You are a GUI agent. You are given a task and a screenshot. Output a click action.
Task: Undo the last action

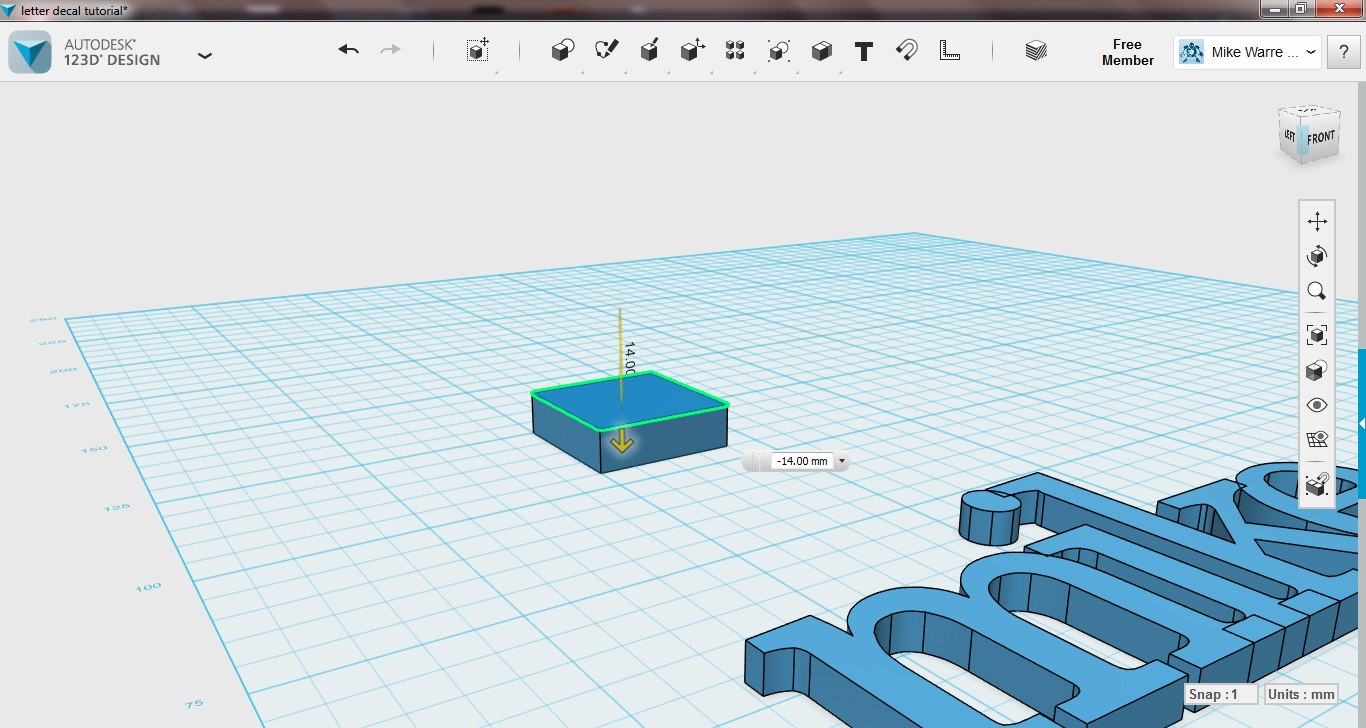[x=348, y=50]
